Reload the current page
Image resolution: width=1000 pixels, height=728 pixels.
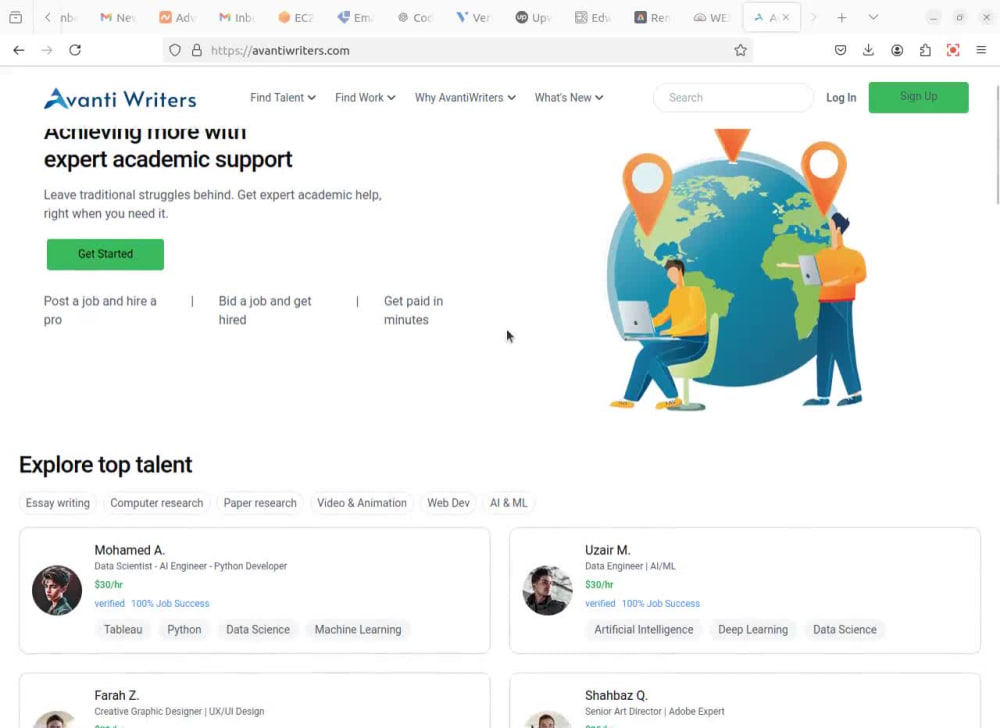point(75,50)
